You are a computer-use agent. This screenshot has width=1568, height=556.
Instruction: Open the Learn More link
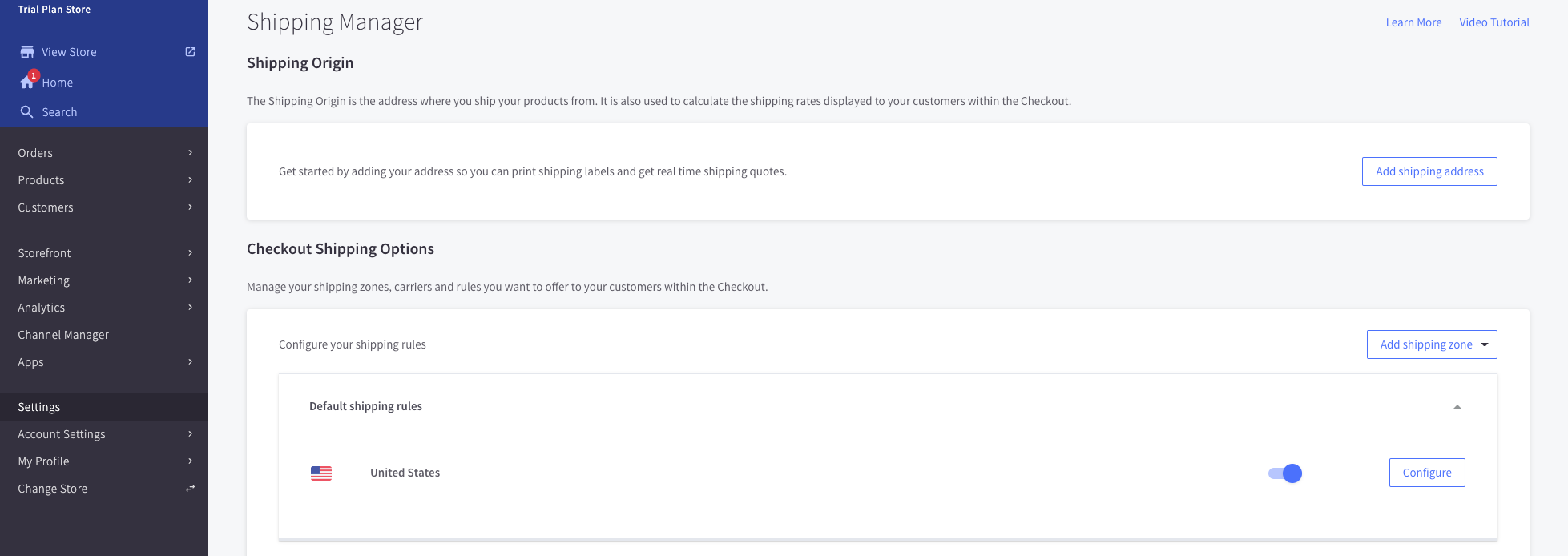point(1413,22)
